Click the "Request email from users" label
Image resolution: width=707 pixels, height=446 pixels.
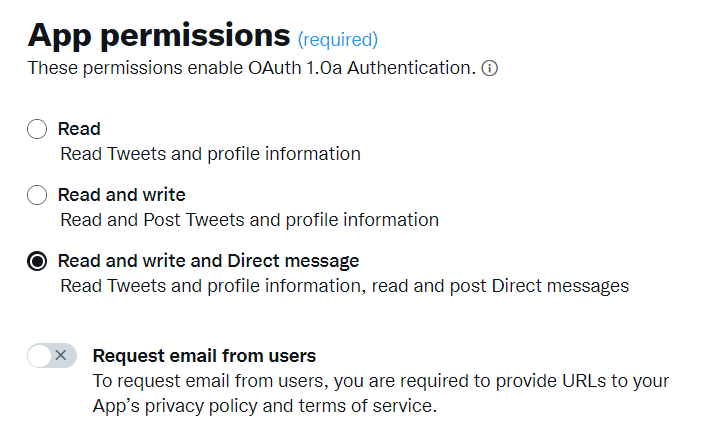(x=204, y=355)
